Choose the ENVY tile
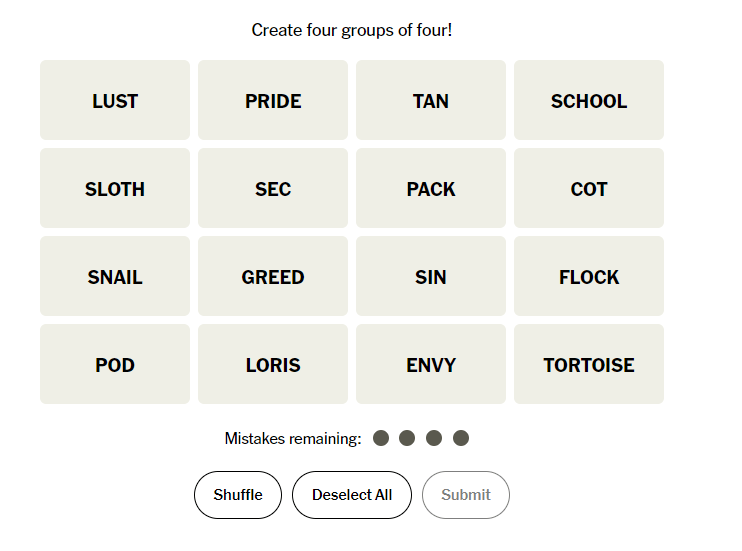Viewport: 742px width, 551px height. (431, 364)
